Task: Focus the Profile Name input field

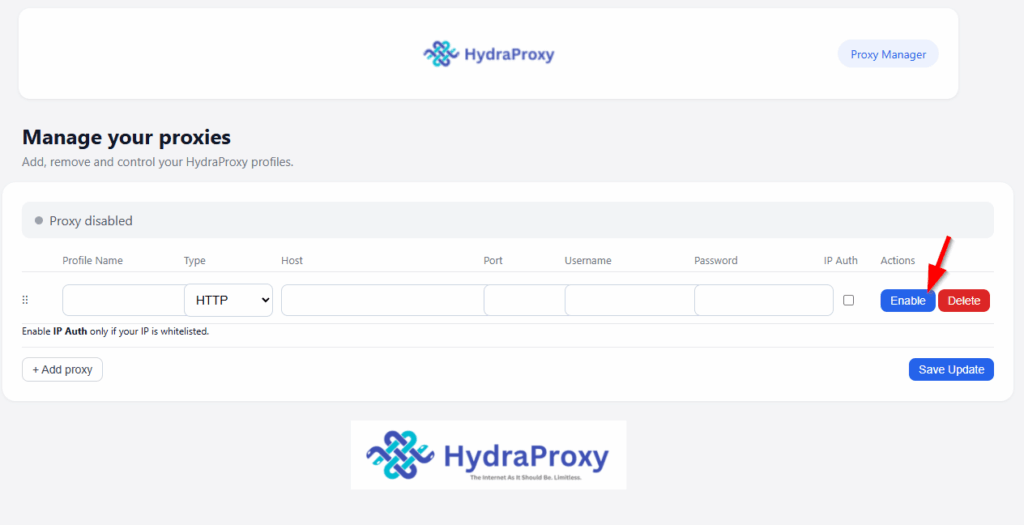Action: pyautogui.click(x=122, y=300)
